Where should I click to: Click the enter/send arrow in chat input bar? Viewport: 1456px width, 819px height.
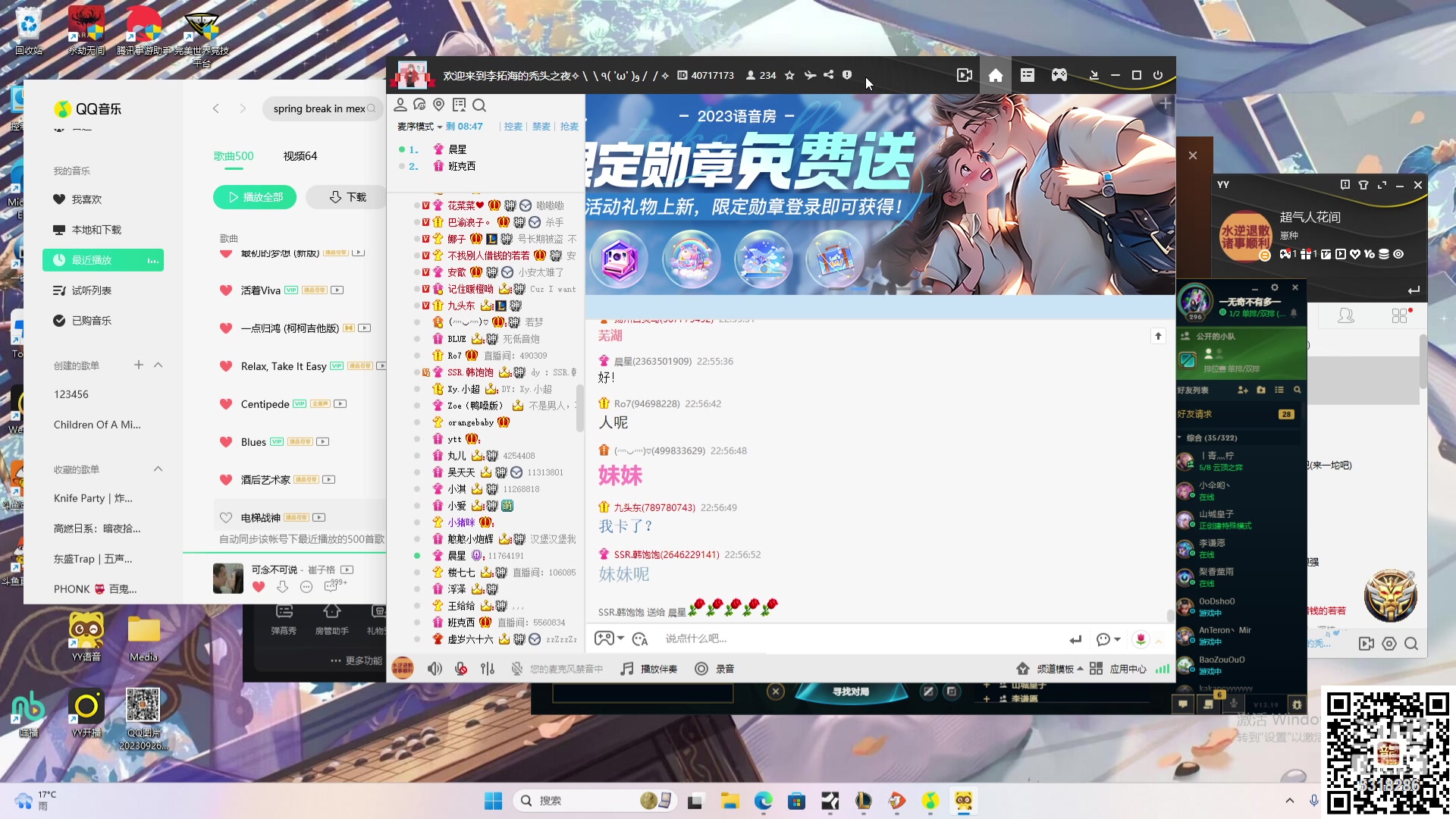coord(1075,639)
